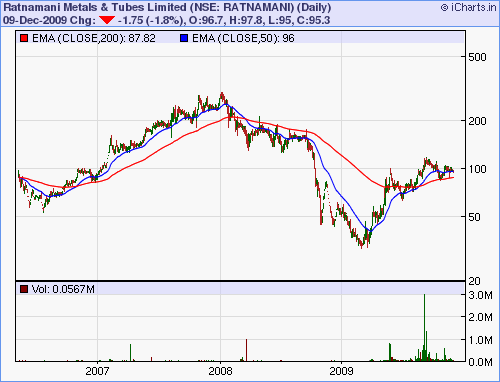Viewport: 500px width, 382px height.
Task: Click the 500 price axis label
Action: [477, 57]
